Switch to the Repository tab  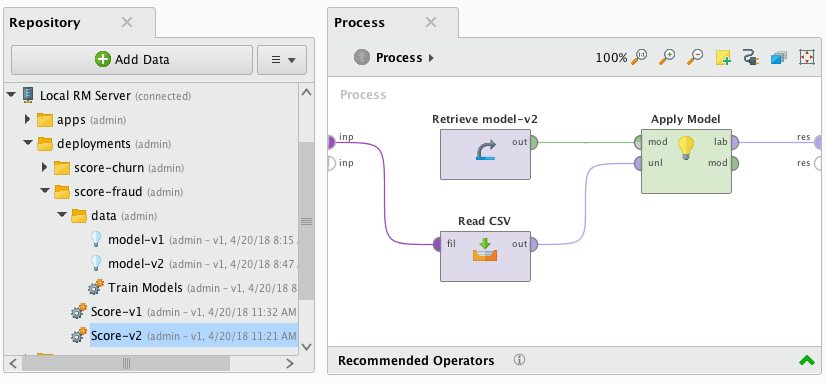click(x=45, y=23)
